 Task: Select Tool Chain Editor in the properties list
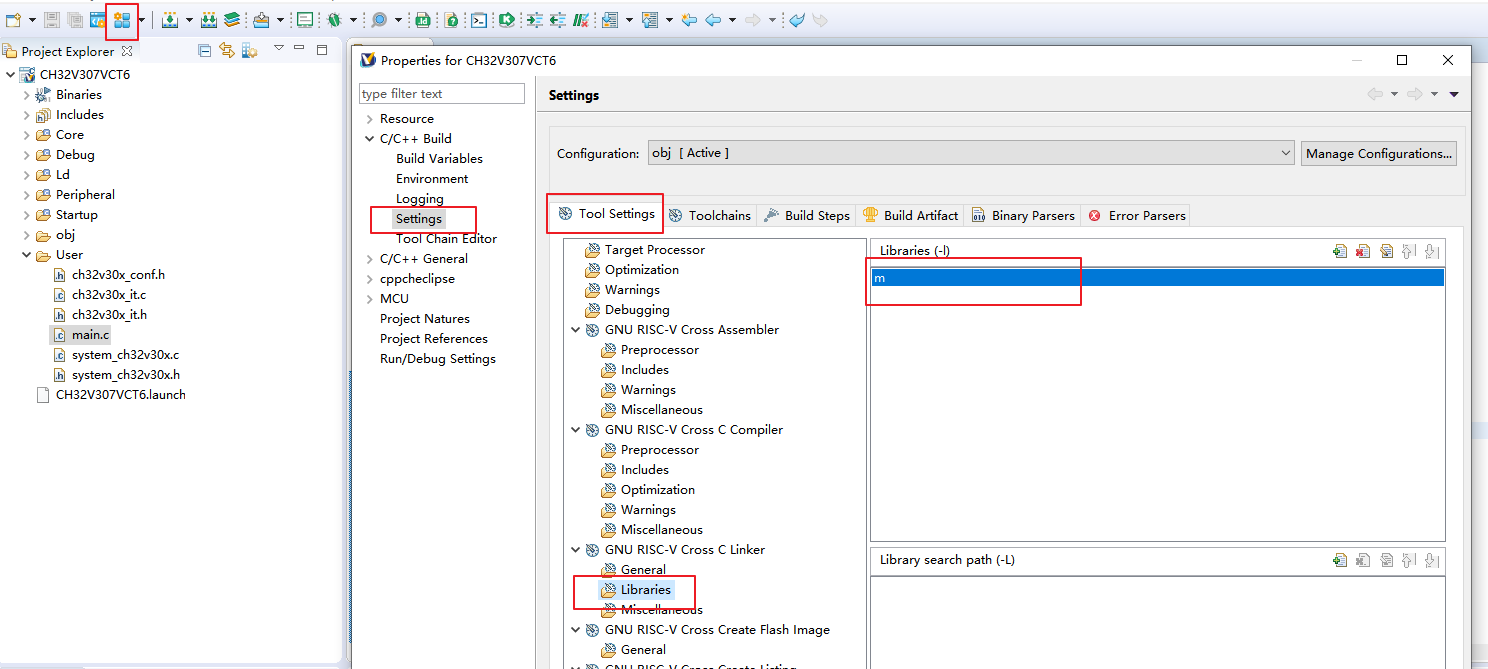click(x=446, y=239)
